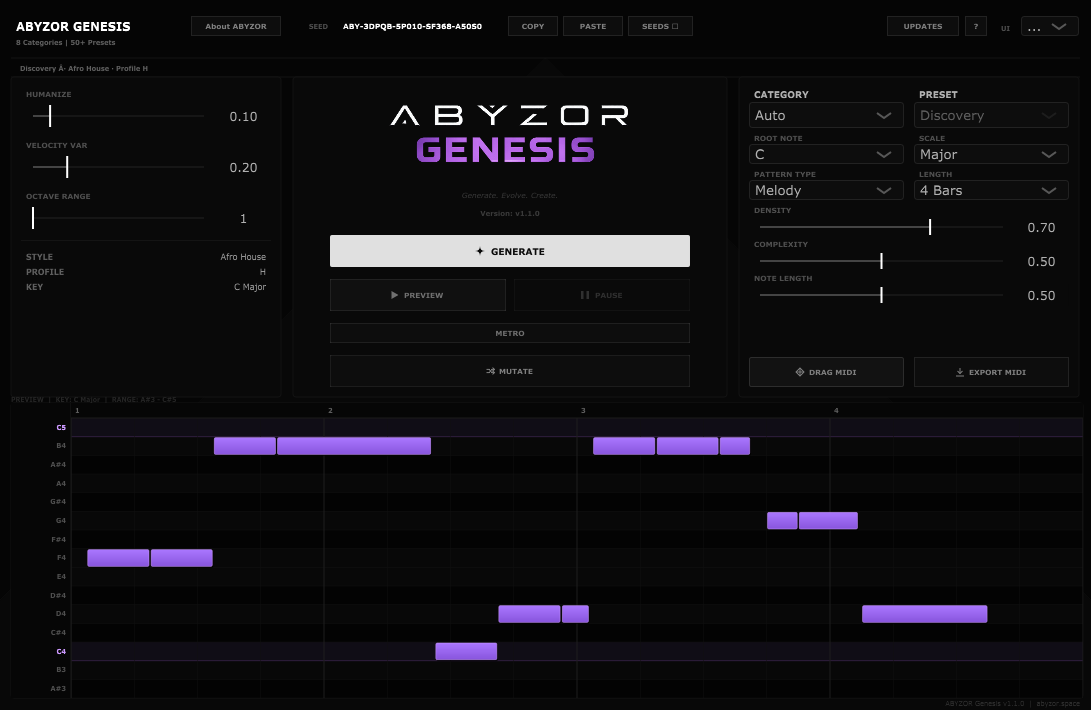Open the UI options dropdown
The width and height of the screenshot is (1091, 710).
click(1049, 26)
